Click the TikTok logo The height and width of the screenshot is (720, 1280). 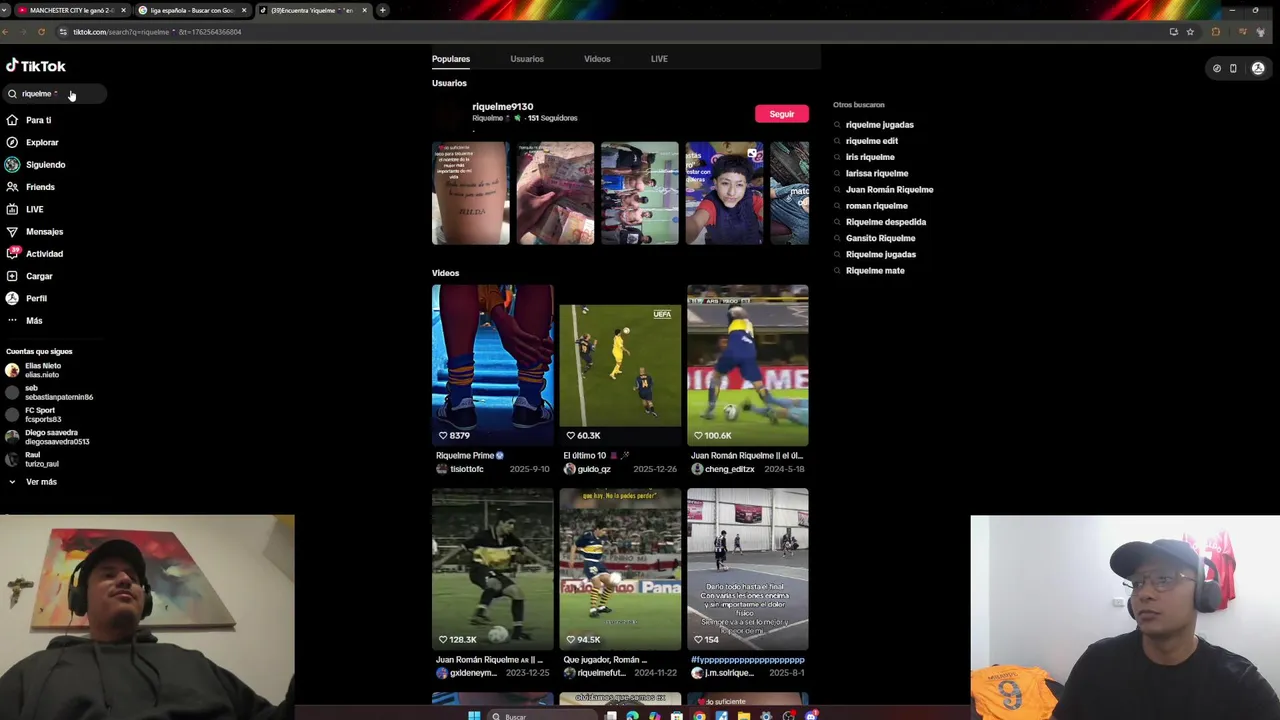tap(35, 66)
